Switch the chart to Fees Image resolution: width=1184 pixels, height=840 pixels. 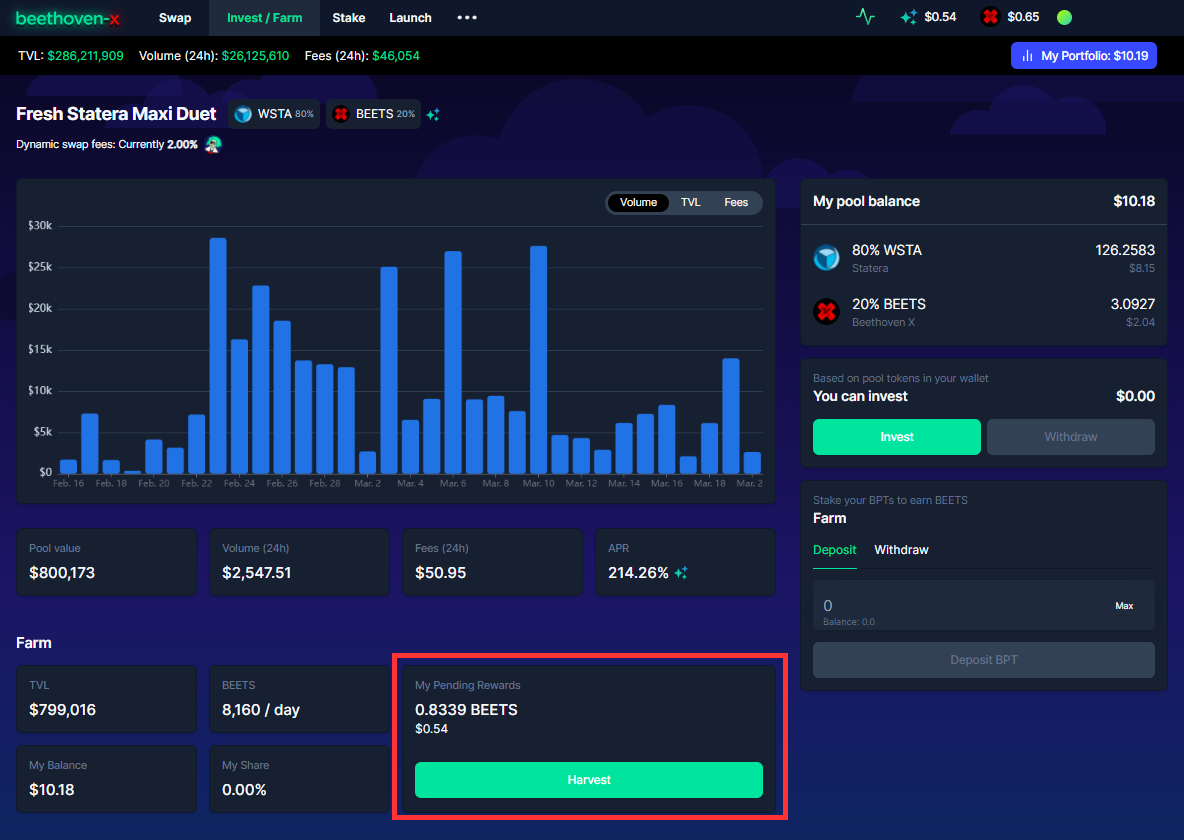tap(735, 202)
